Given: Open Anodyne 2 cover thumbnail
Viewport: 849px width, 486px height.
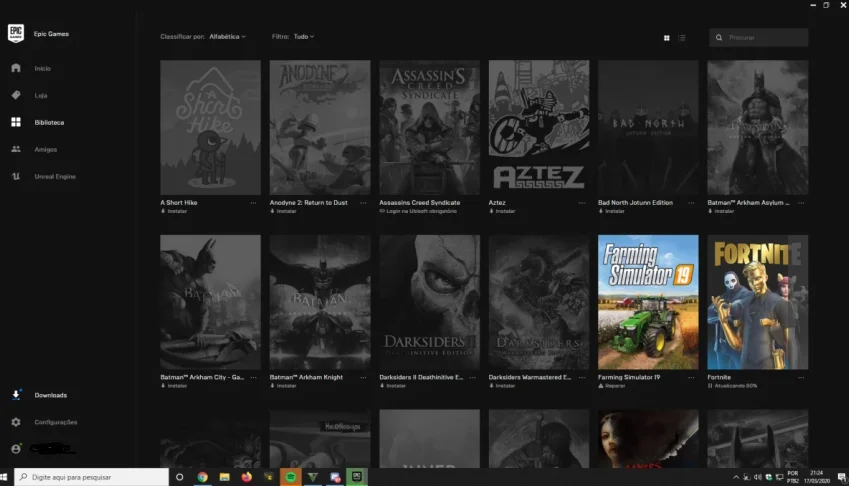Looking at the screenshot, I should pos(320,127).
